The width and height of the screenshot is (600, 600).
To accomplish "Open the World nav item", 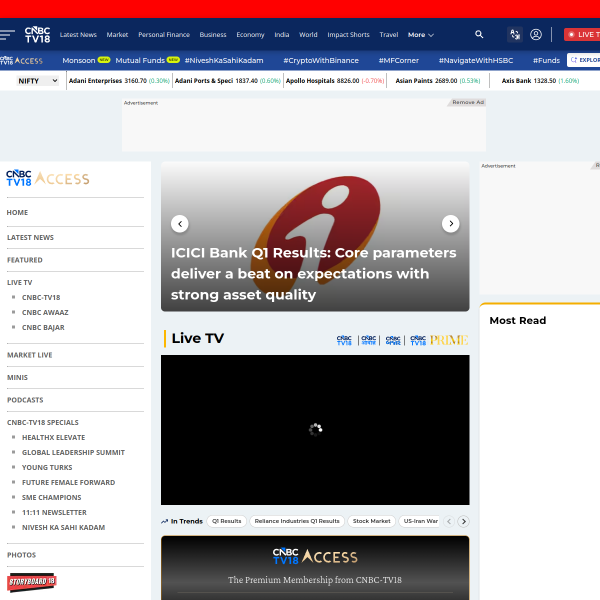I will (308, 35).
